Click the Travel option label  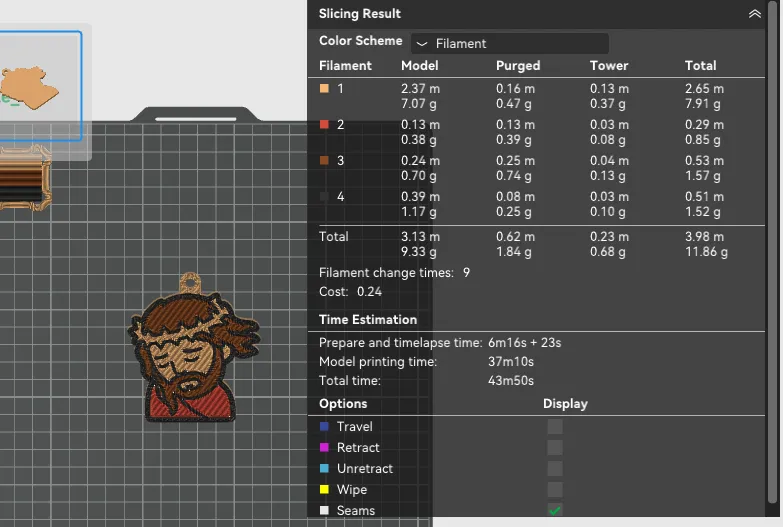[x=355, y=427]
